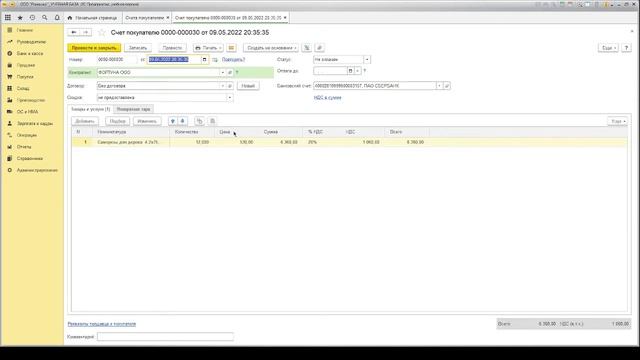Expand Договор dropdown arrow
This screenshot has height=360, width=640.
pyautogui.click(x=223, y=86)
